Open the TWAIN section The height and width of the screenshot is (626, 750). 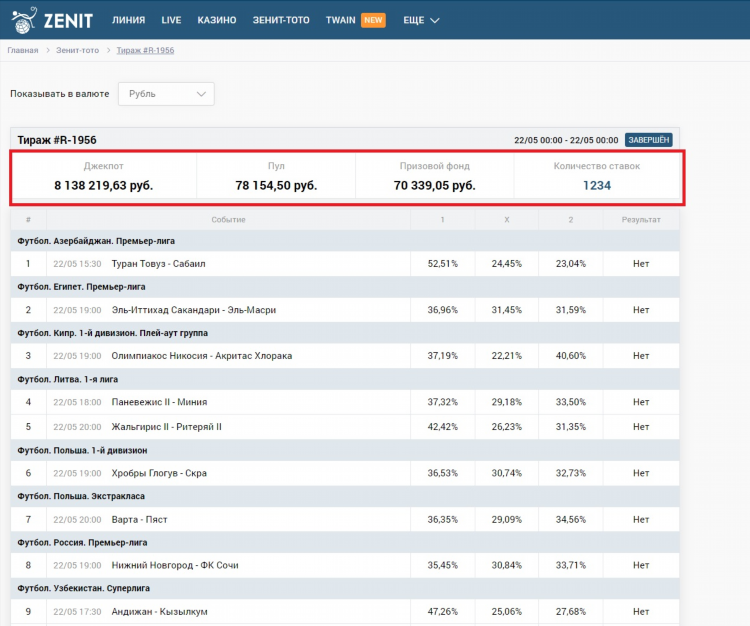click(341, 20)
